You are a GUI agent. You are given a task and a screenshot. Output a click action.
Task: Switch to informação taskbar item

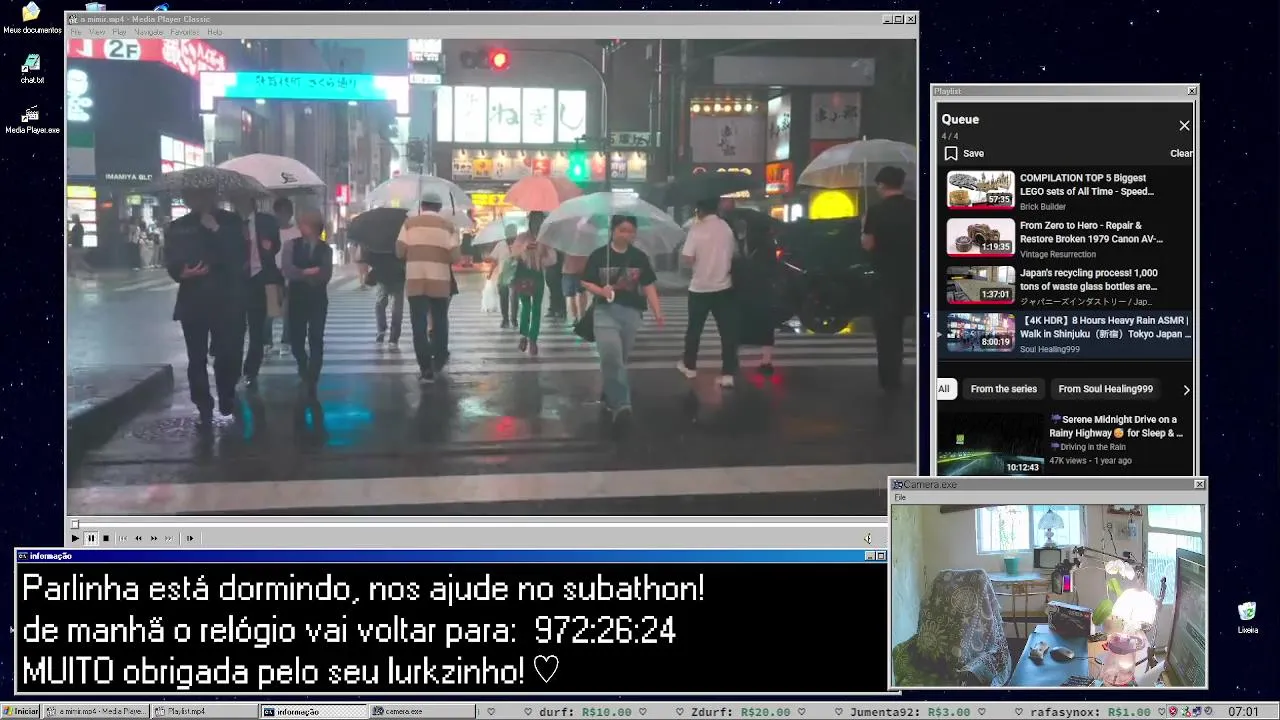314,712
